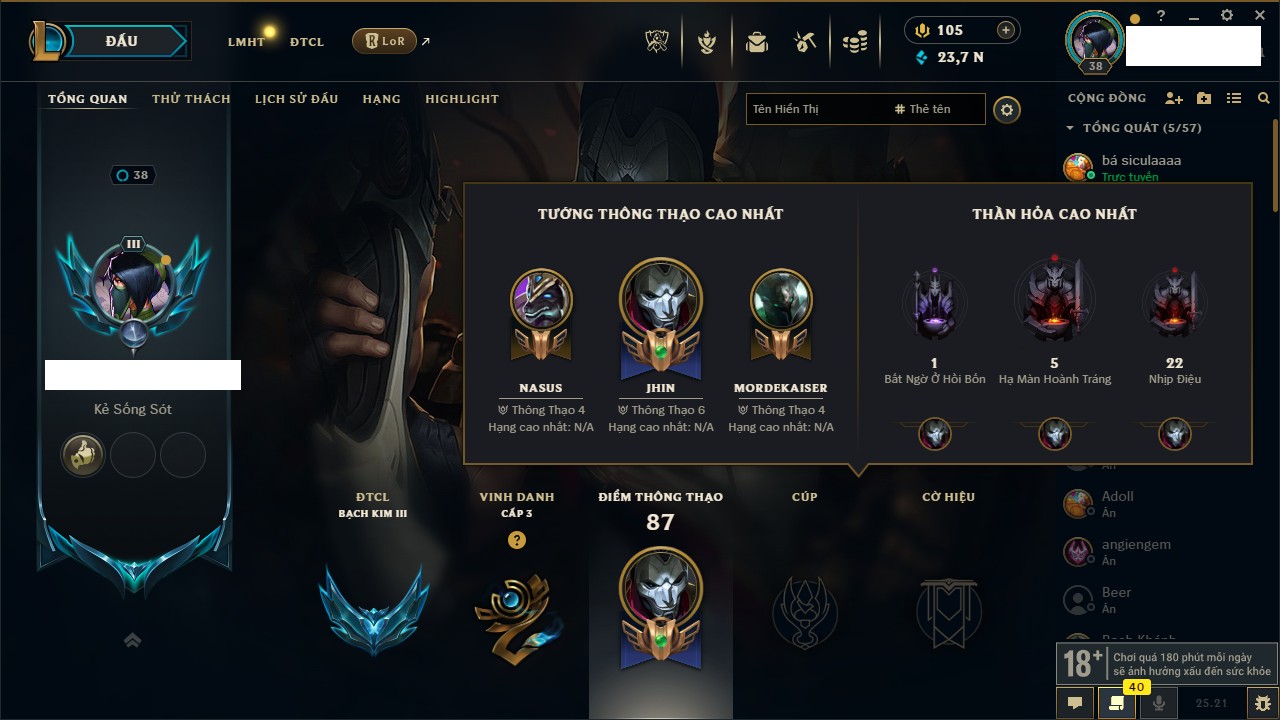Open the missions panel with 40 badge
This screenshot has width=1280, height=720.
(x=1117, y=703)
